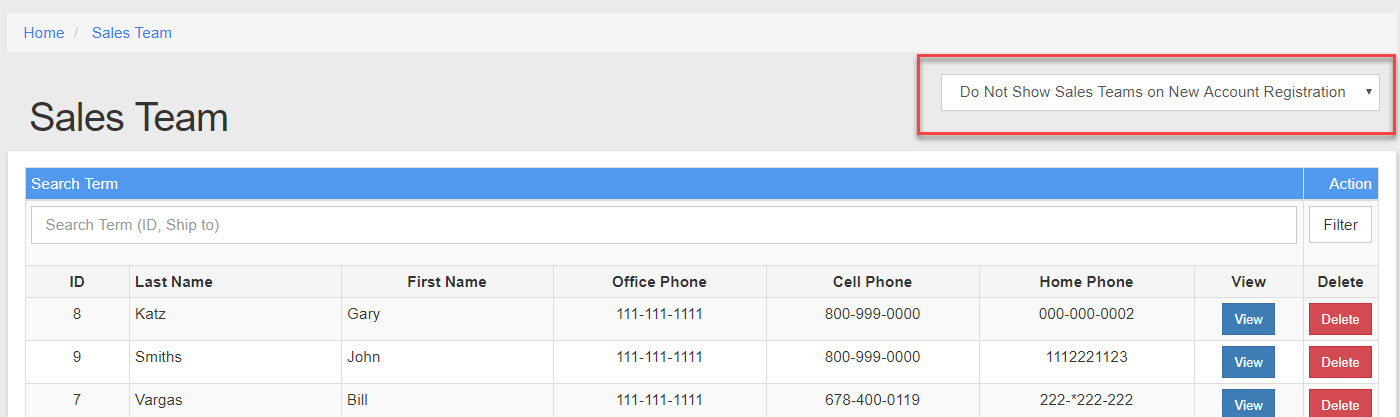1400x417 pixels.
Task: Click the Home Phone column header
Action: [x=1086, y=282]
